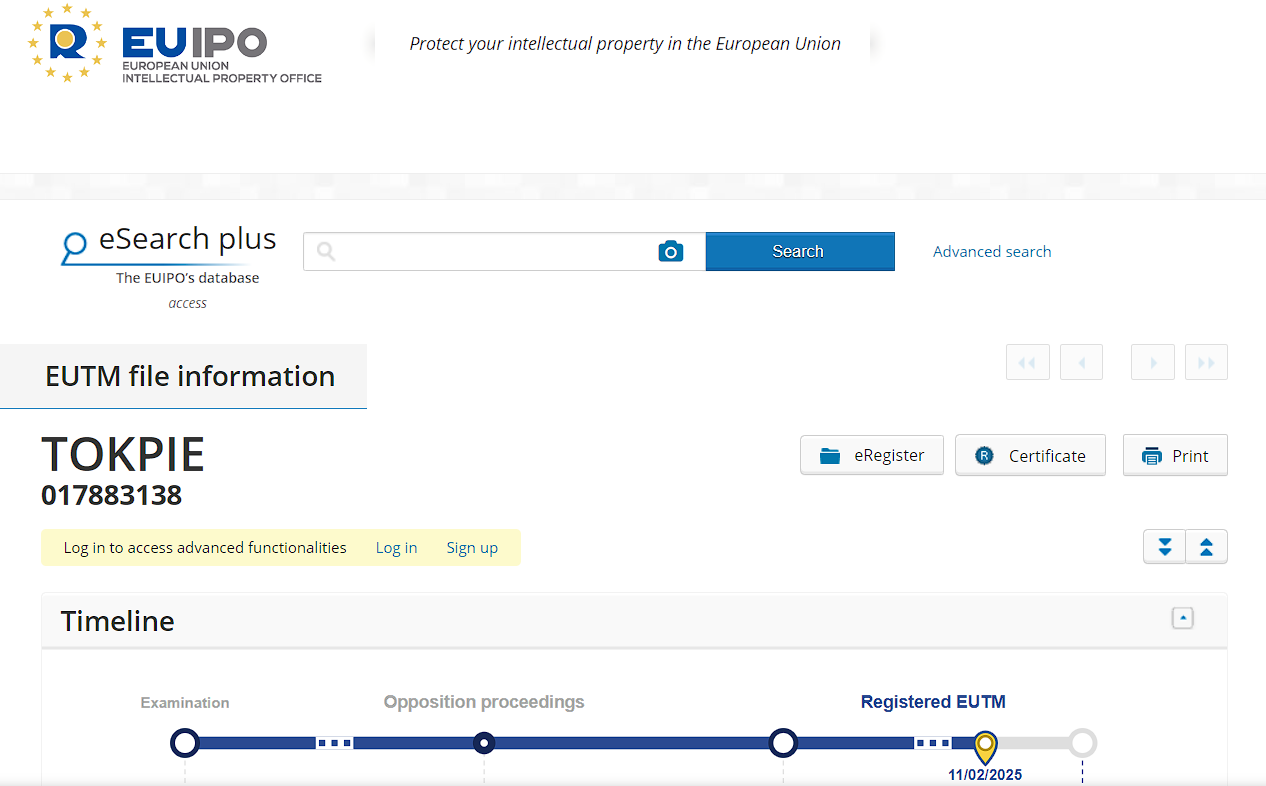Open the trademark Certificate
The image size is (1266, 786).
click(1030, 455)
